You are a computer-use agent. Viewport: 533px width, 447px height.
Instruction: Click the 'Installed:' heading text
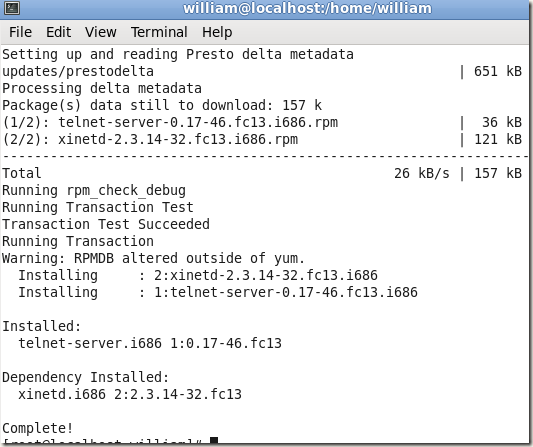point(42,326)
